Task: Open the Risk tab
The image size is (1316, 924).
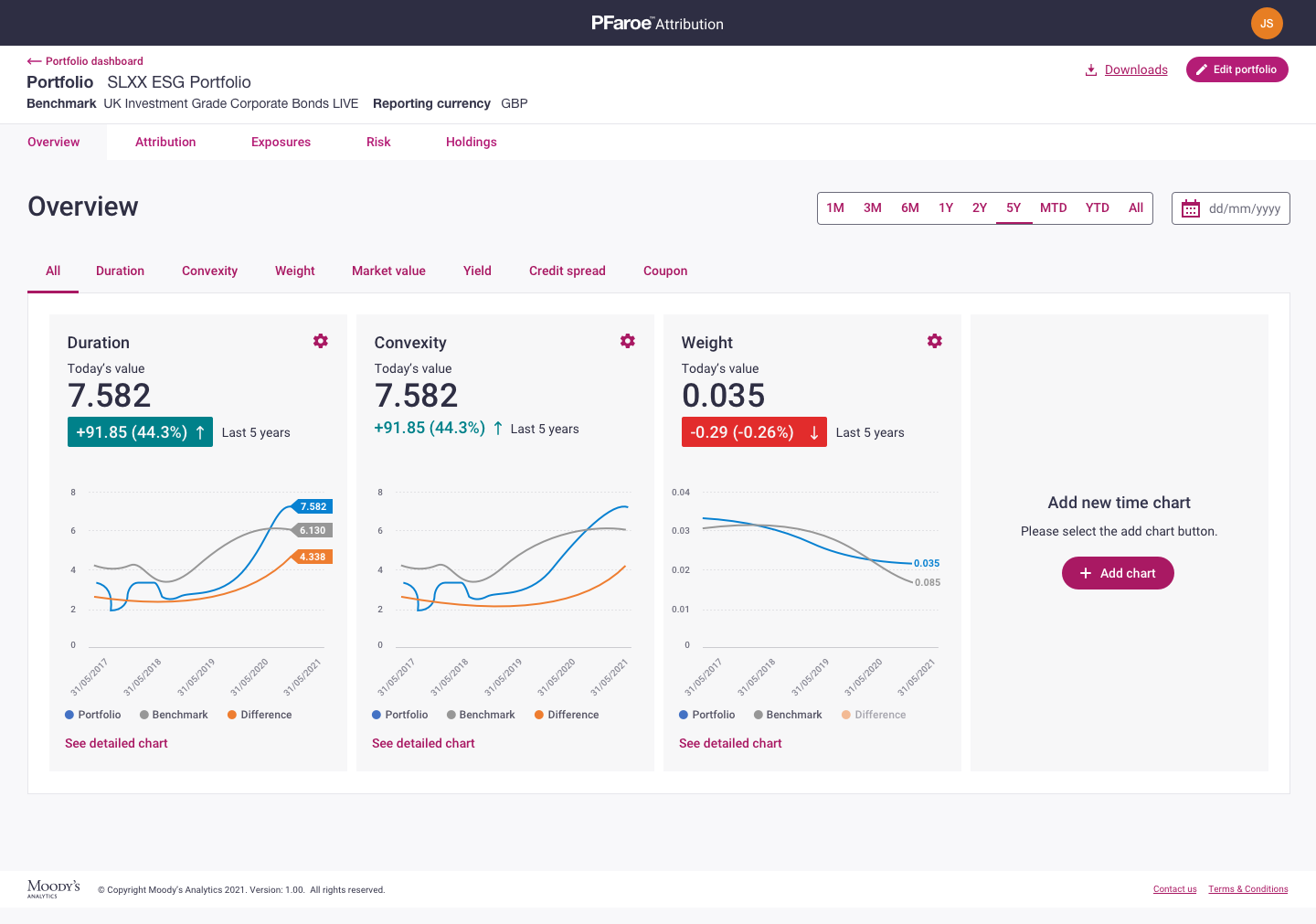Action: click(x=378, y=142)
